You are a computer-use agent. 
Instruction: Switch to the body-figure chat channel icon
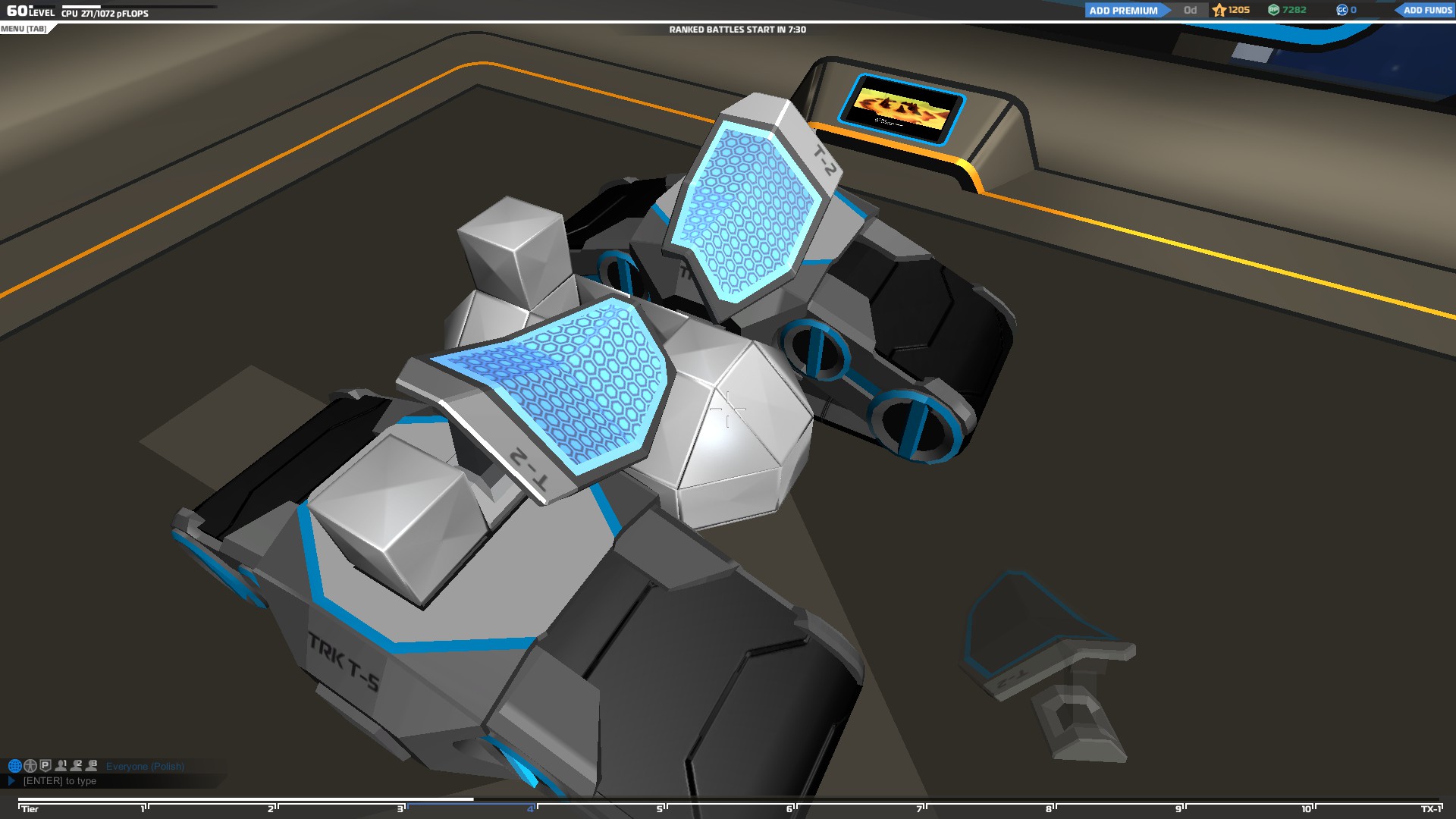click(x=30, y=766)
